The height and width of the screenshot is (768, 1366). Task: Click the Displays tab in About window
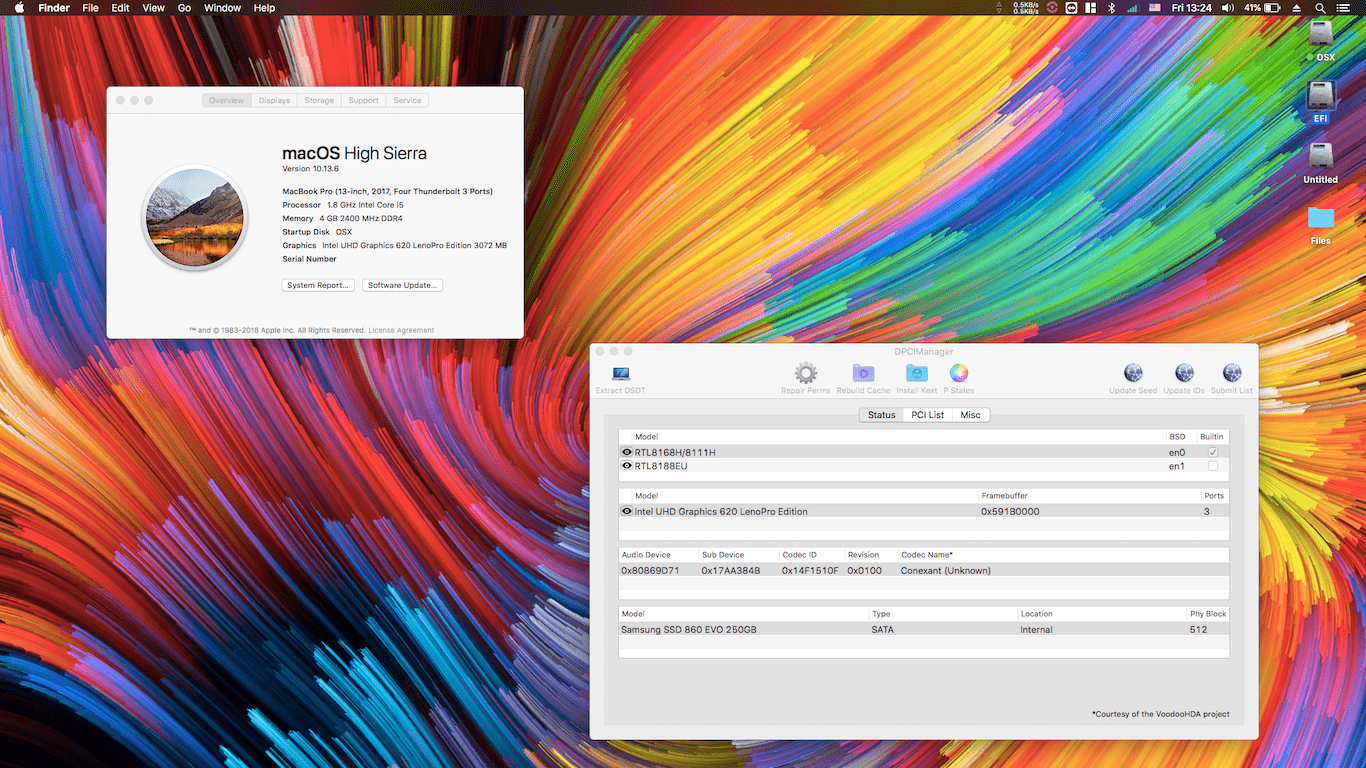(274, 100)
